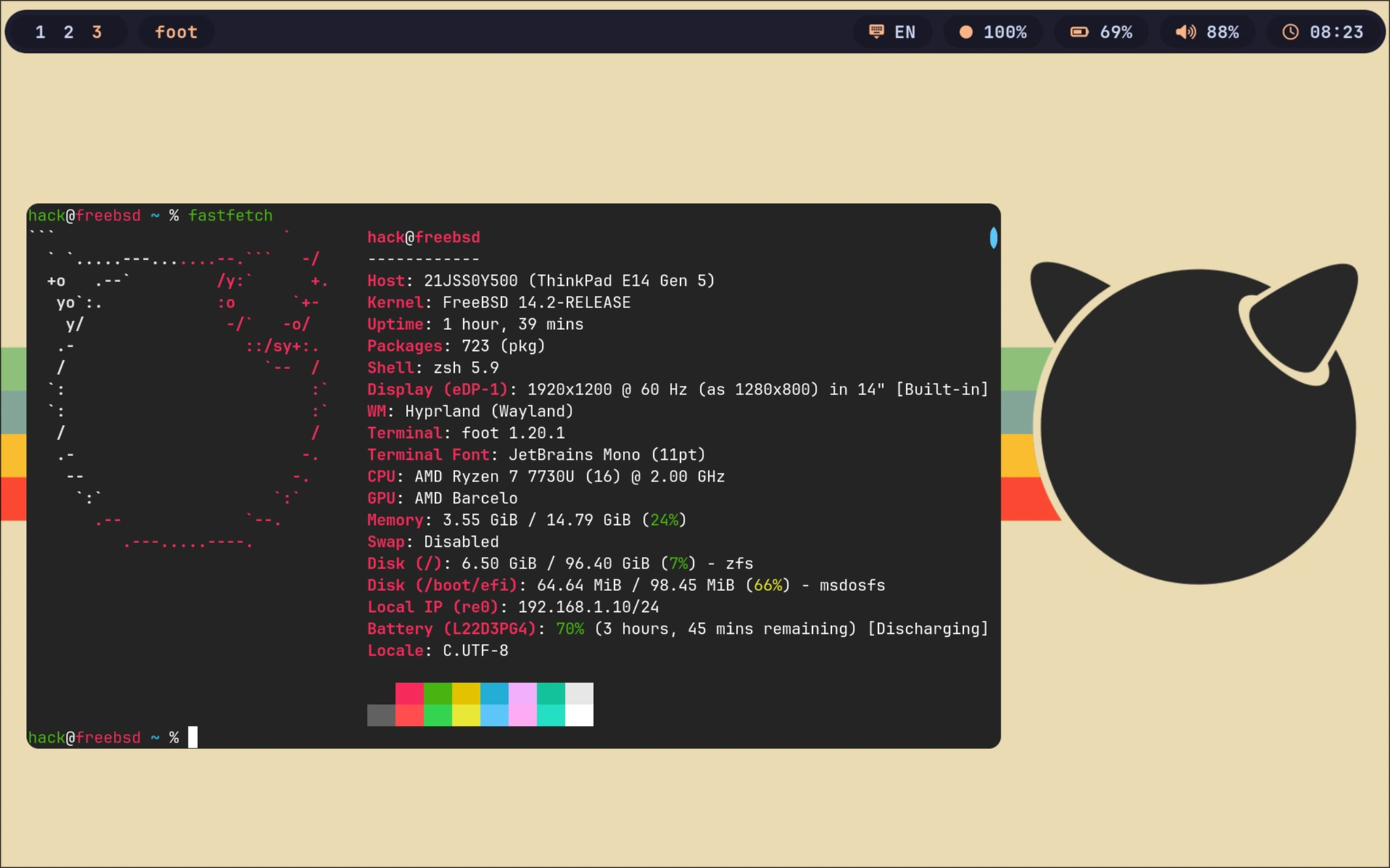Click the Packages 723 (pkg) line
The width and height of the screenshot is (1390, 868).
[456, 346]
